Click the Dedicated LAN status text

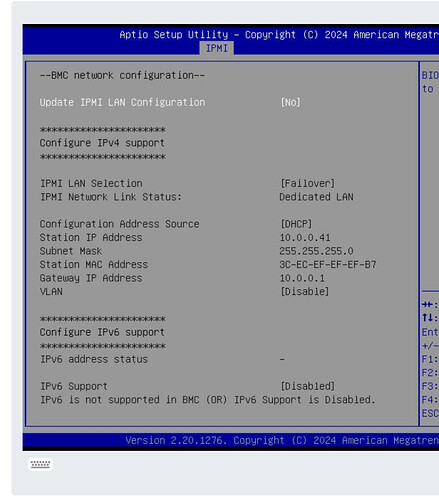point(316,197)
